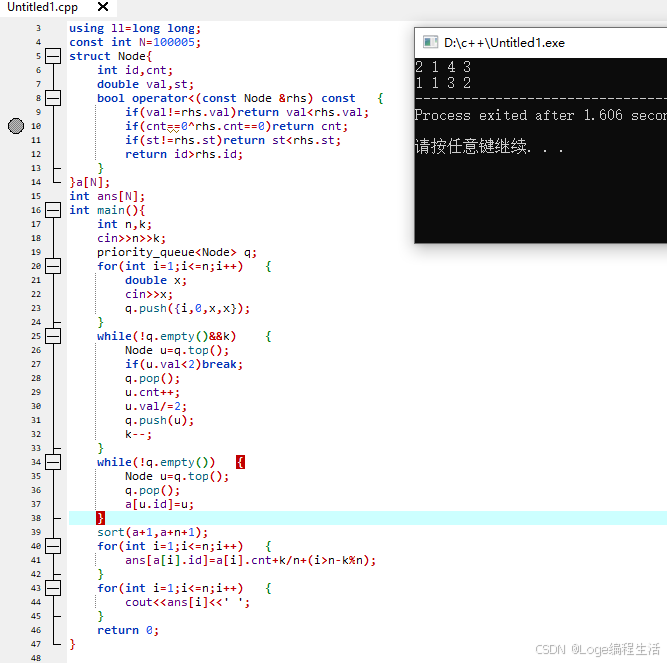The image size is (667, 663).
Task: Click console output line '2 1 4 3'
Action: 443,67
